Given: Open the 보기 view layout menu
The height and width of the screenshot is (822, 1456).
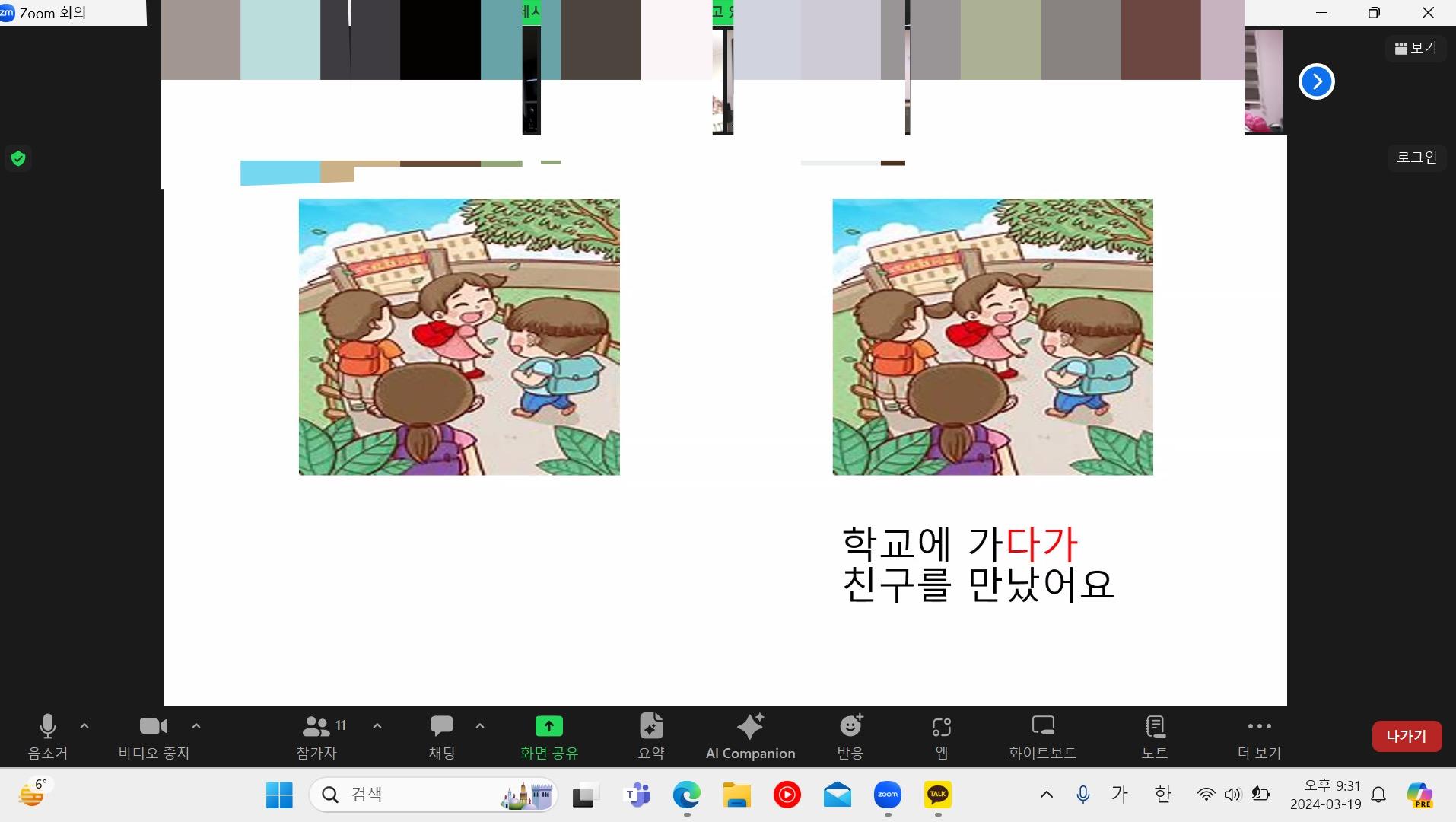Looking at the screenshot, I should 1416,48.
